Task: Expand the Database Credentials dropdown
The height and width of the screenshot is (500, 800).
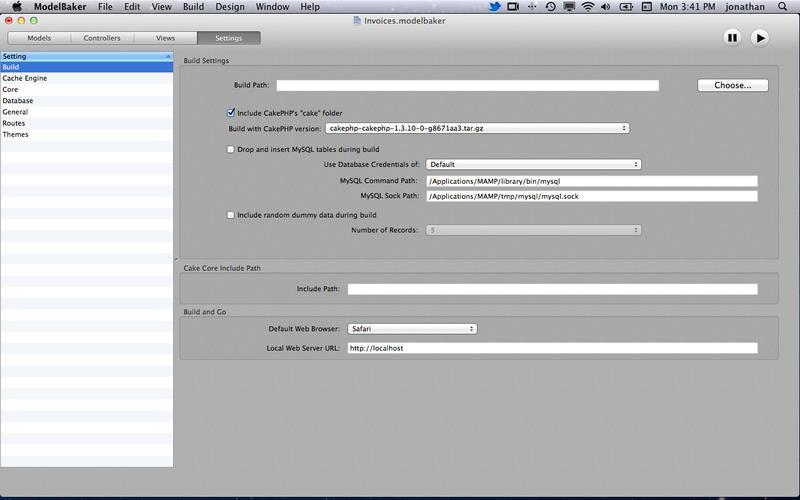Action: (x=533, y=164)
